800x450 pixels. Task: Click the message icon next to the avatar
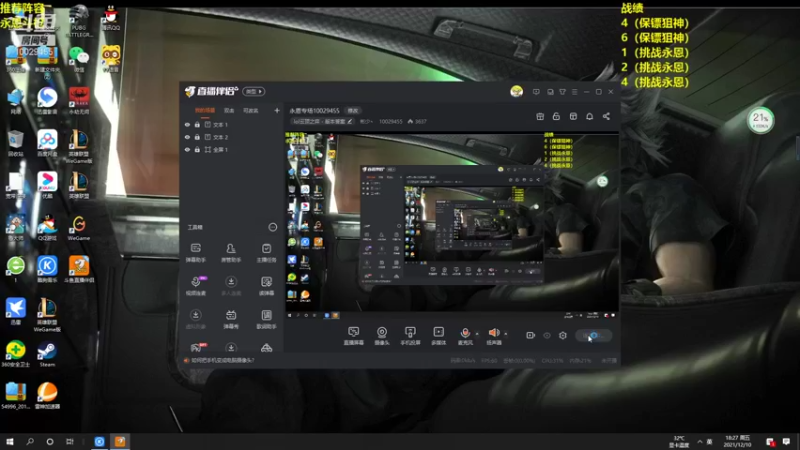[536, 92]
